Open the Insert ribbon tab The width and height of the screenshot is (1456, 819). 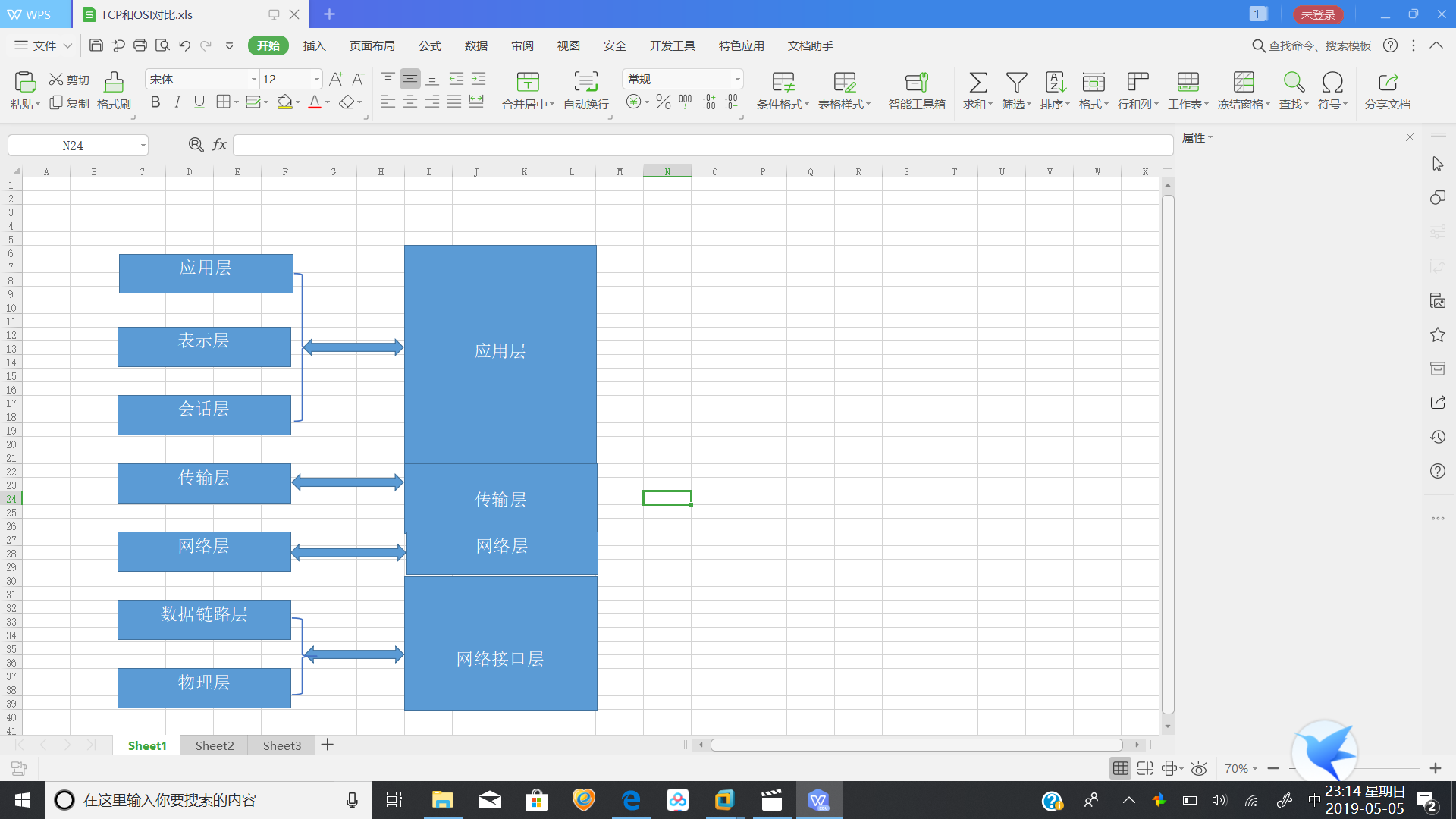[314, 45]
